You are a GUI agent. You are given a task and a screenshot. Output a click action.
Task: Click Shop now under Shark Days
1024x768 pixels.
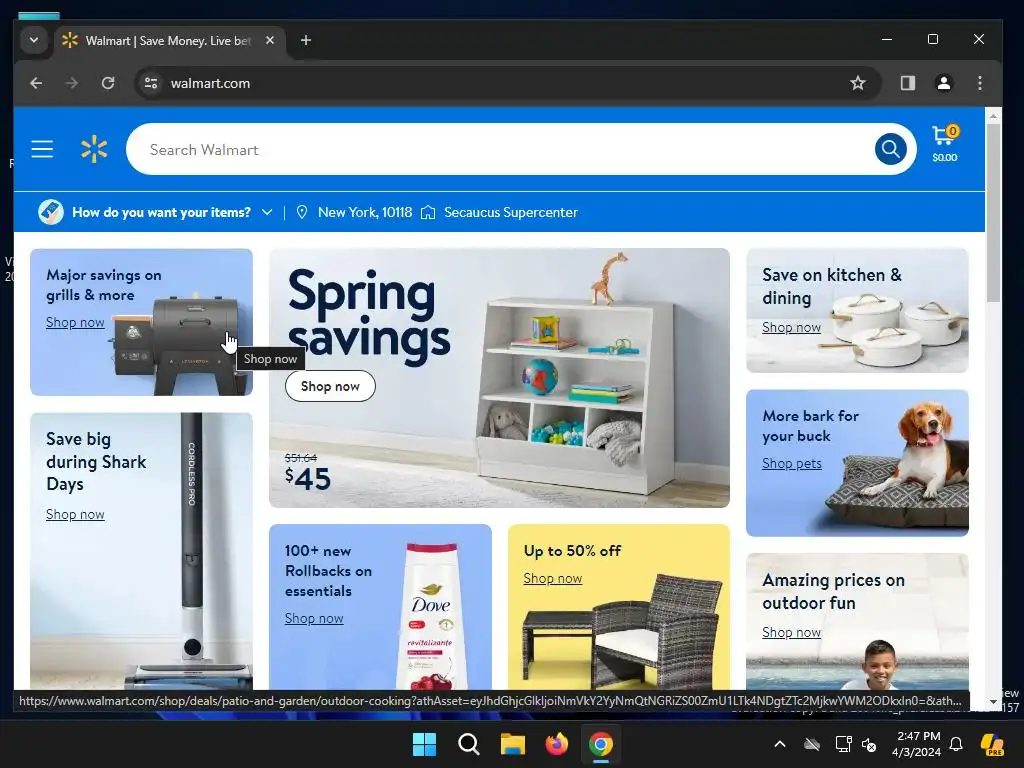pyautogui.click(x=75, y=515)
